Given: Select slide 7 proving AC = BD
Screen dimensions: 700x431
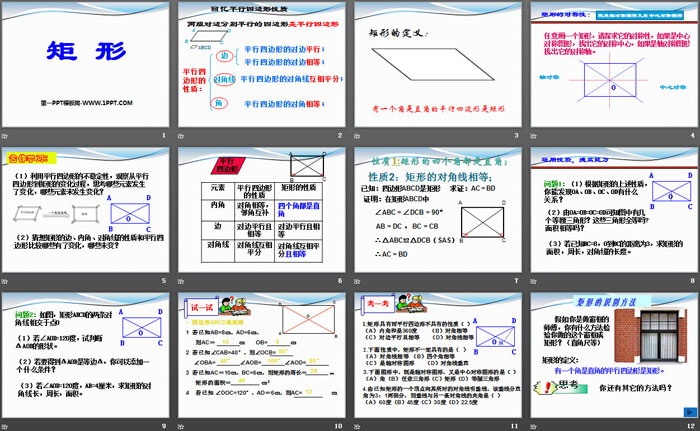Looking at the screenshot, I should pyautogui.click(x=438, y=210).
